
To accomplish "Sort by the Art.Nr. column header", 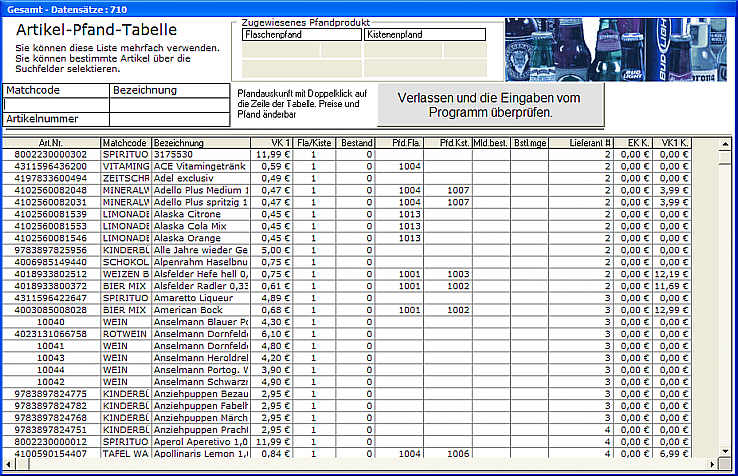I will tap(51, 143).
